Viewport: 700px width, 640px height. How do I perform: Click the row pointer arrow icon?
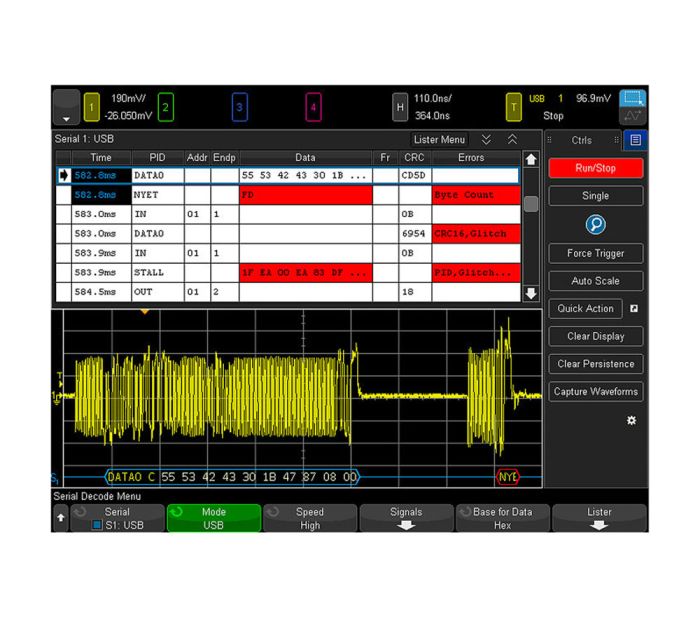click(x=64, y=175)
